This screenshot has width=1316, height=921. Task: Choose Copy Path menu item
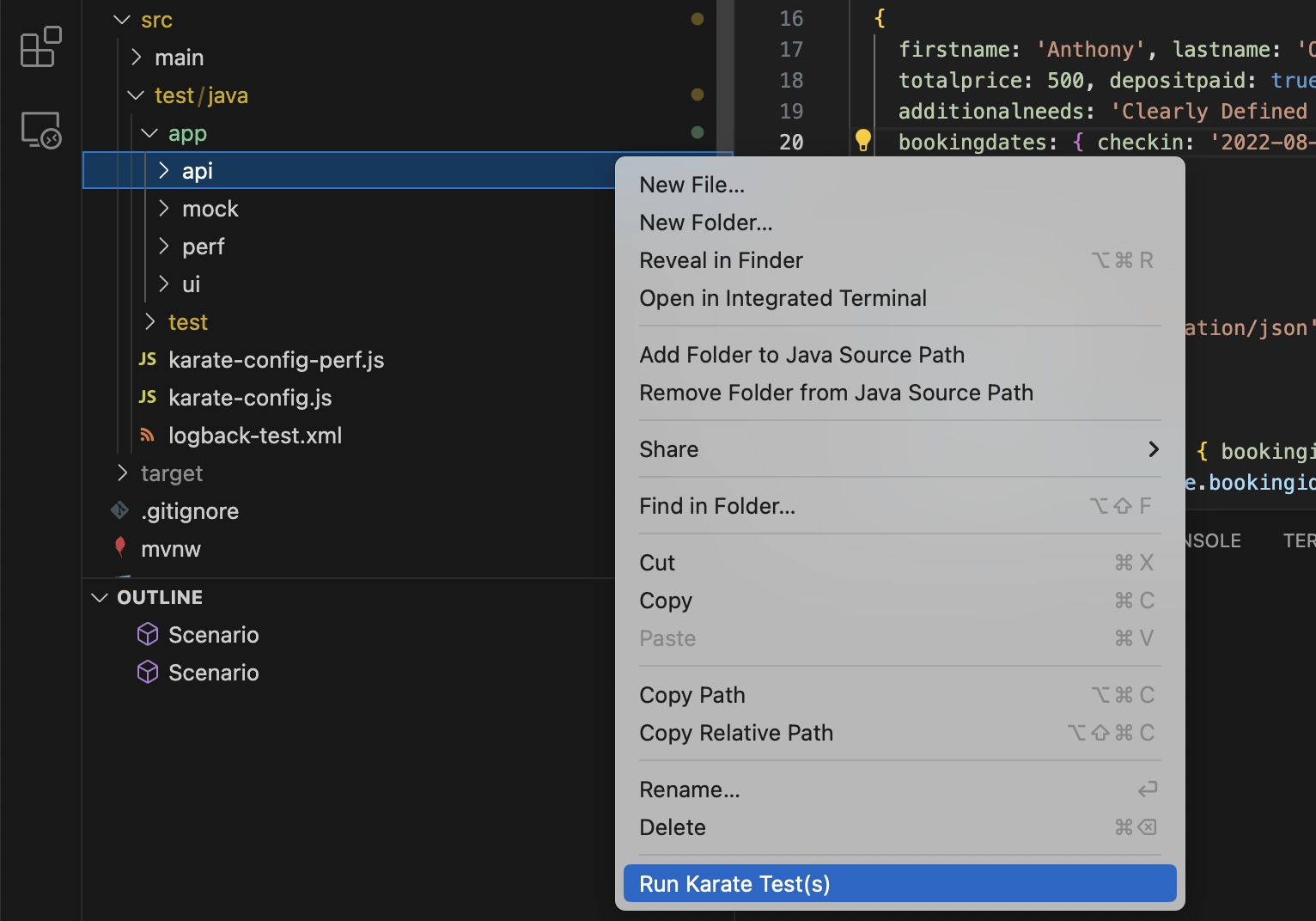tap(899, 695)
